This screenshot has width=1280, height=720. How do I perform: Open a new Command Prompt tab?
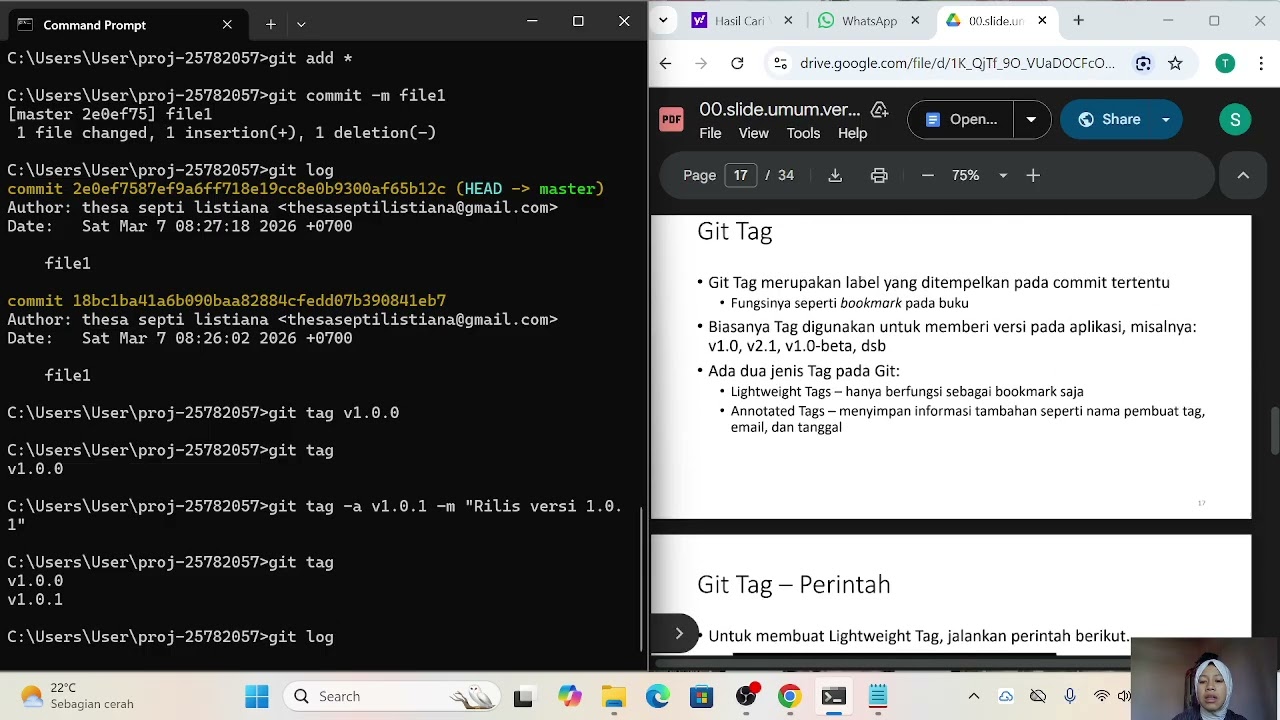[270, 24]
